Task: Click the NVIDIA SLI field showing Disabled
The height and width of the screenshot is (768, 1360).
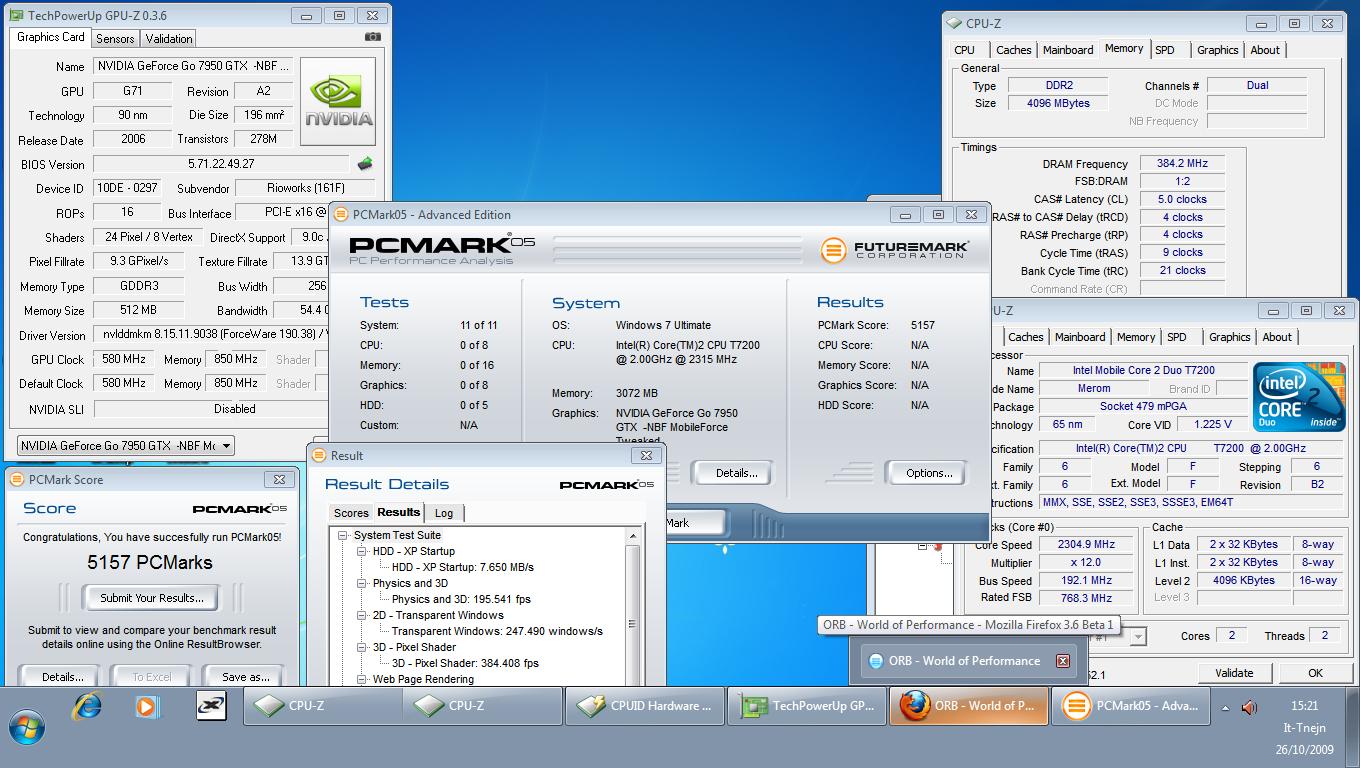Action: (x=234, y=409)
